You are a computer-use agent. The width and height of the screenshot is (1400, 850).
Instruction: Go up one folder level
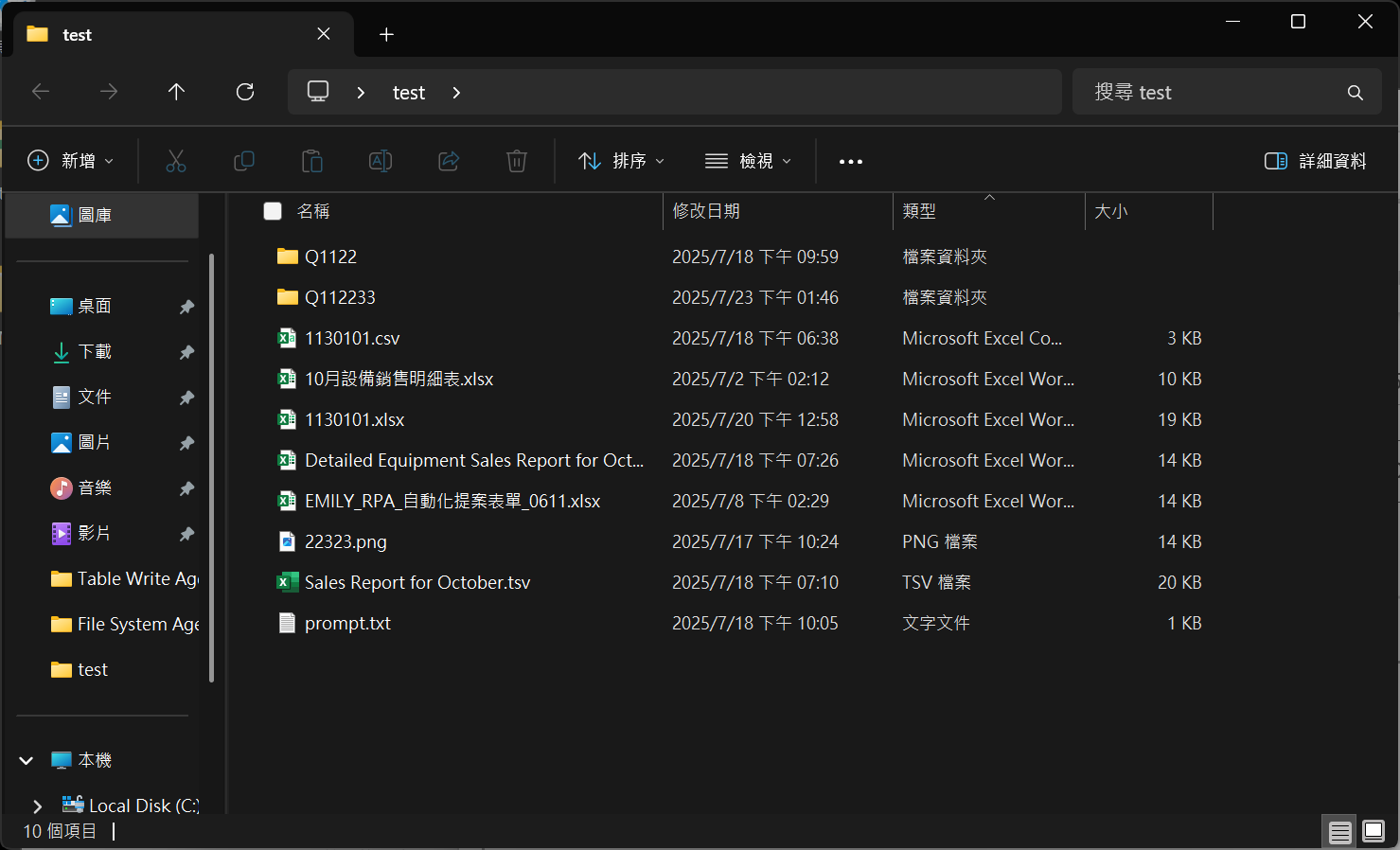[176, 92]
